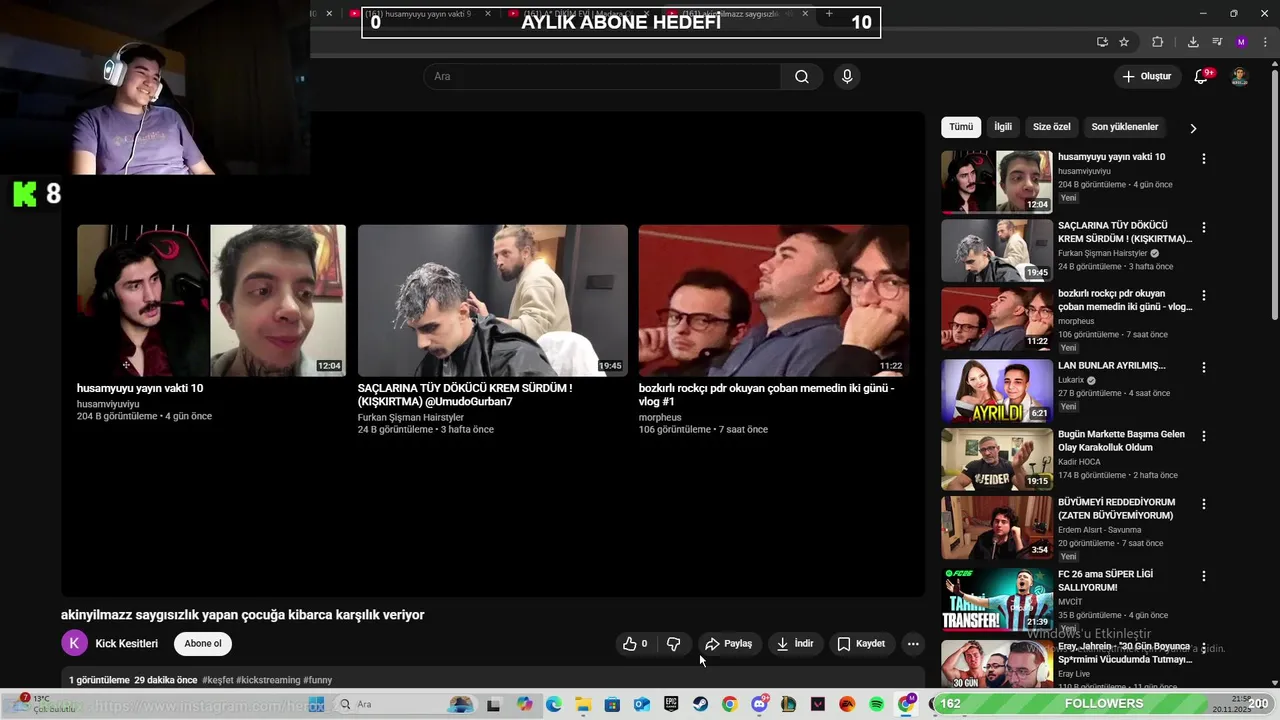Viewport: 1280px width, 720px height.
Task: Open League of Legends from taskbar
Action: click(x=788, y=704)
